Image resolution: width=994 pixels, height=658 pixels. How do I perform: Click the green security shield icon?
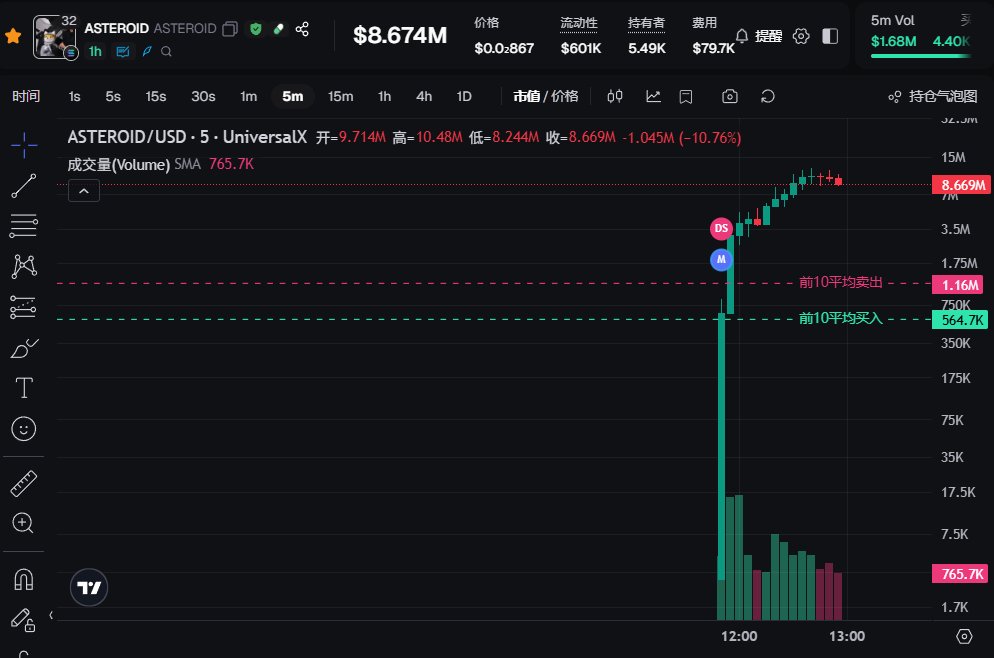click(255, 29)
